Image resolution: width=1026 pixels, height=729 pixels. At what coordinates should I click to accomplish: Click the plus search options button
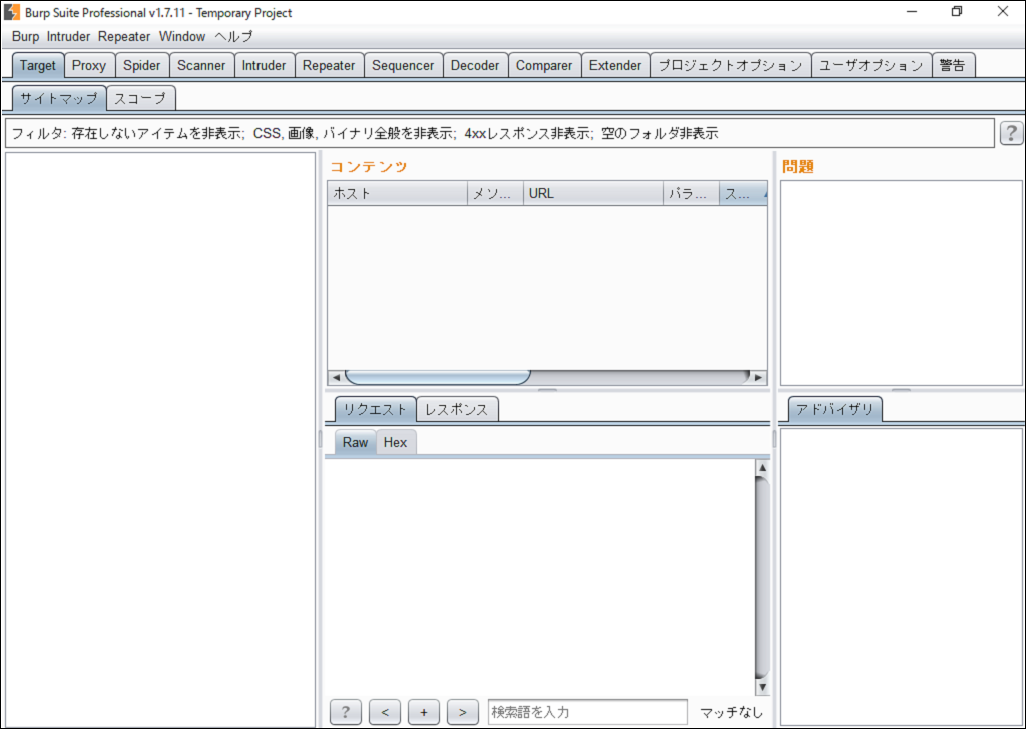tap(423, 712)
